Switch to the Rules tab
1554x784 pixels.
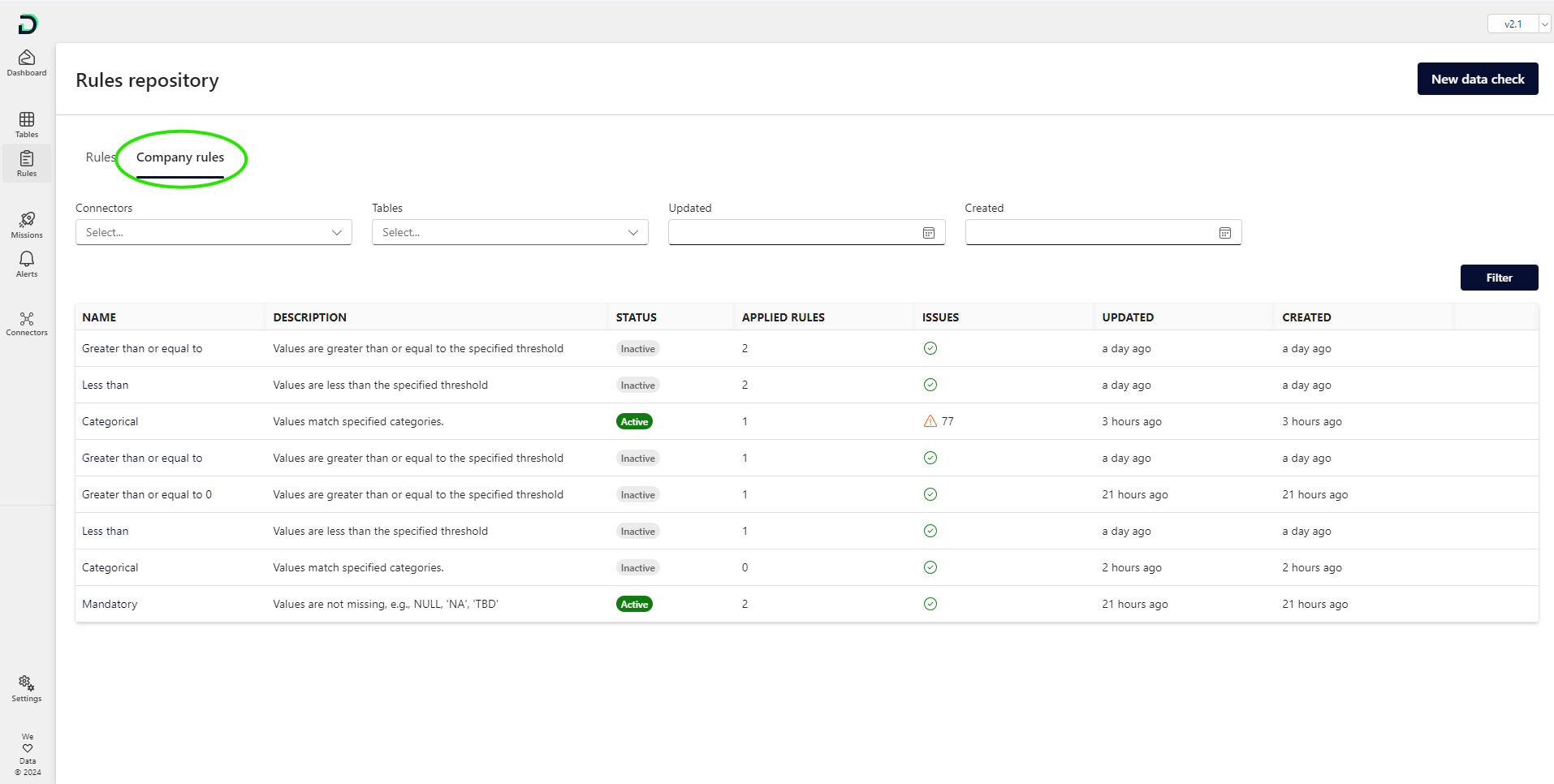(x=100, y=157)
